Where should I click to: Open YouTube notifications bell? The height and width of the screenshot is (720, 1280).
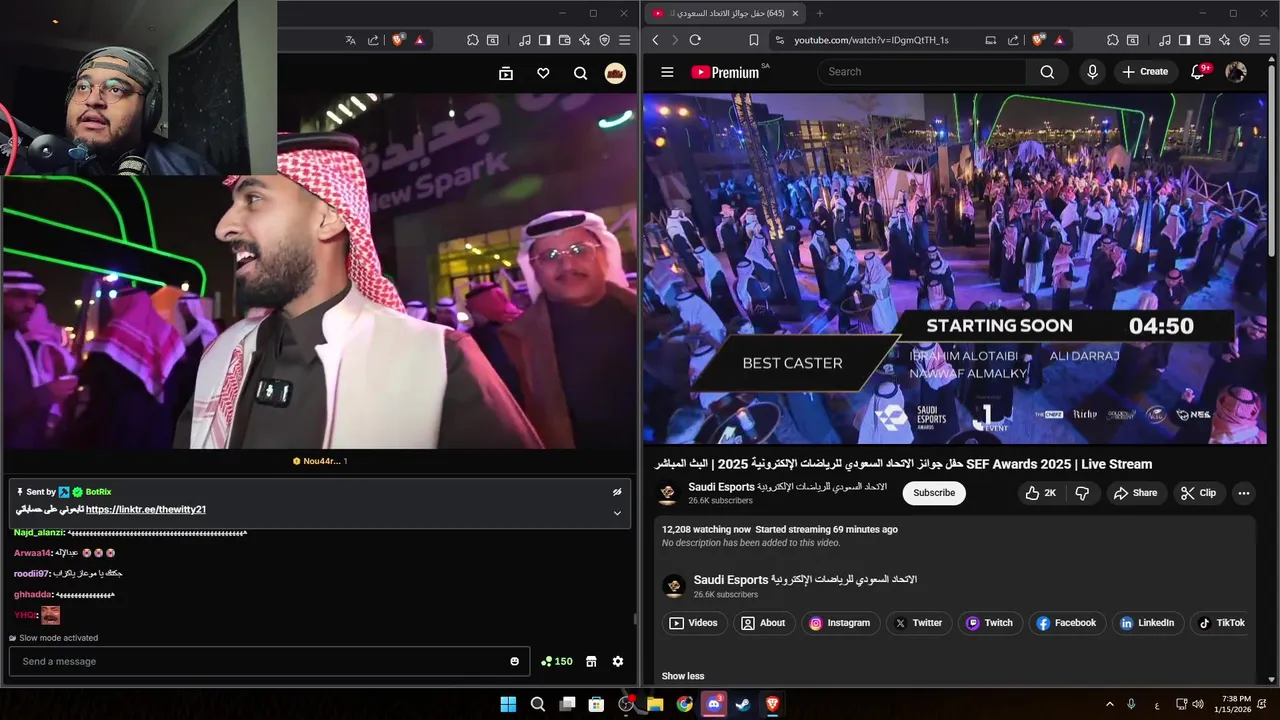coord(1198,72)
